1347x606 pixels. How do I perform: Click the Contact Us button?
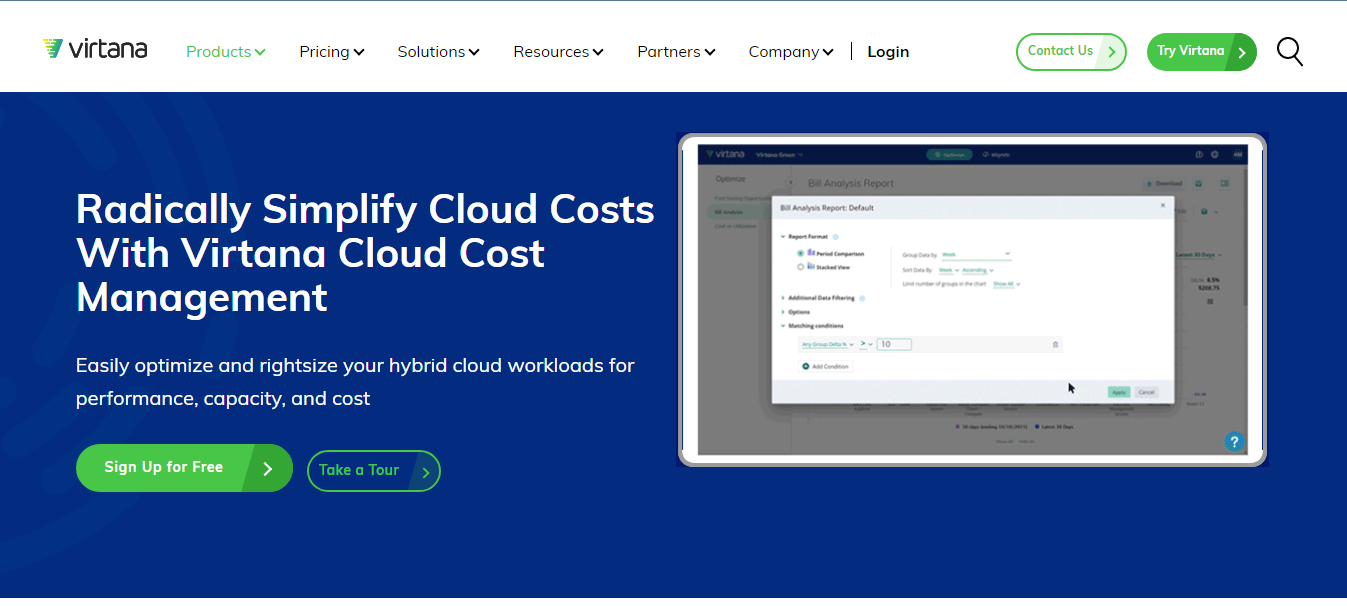click(1071, 52)
